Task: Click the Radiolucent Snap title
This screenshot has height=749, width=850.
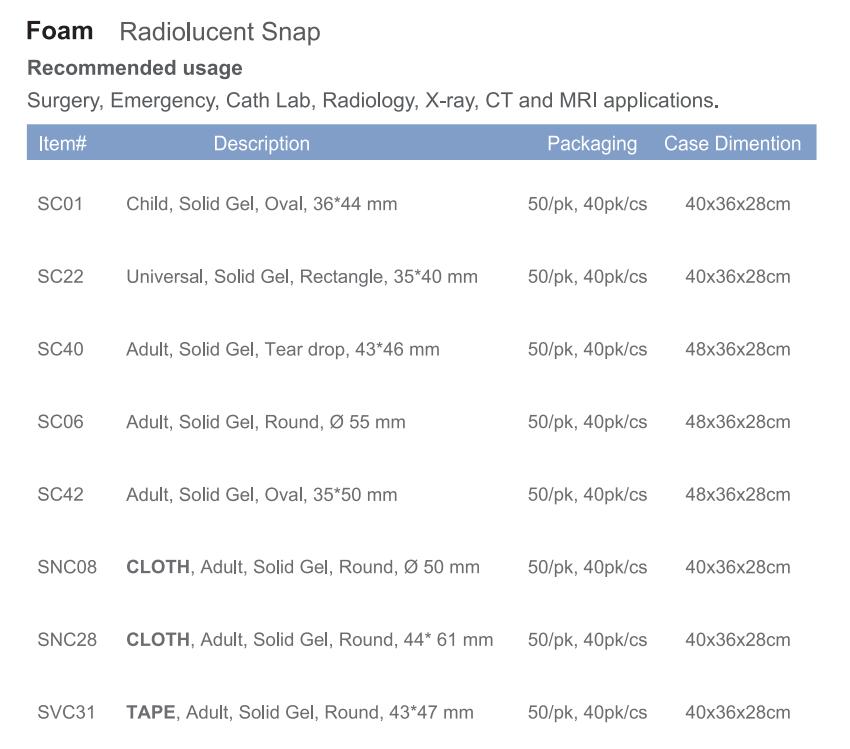Action: point(220,32)
